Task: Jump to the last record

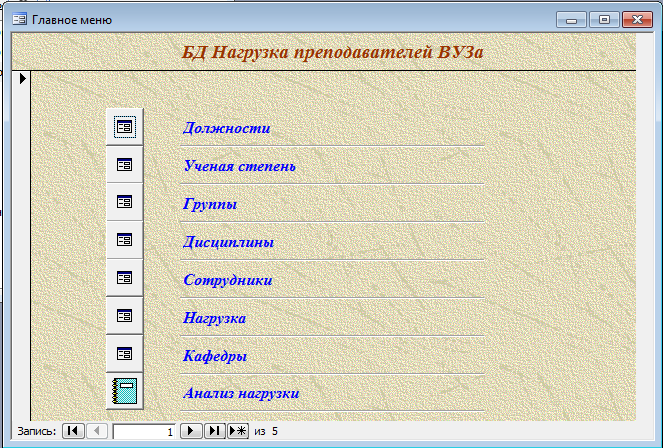Action: tap(214, 431)
